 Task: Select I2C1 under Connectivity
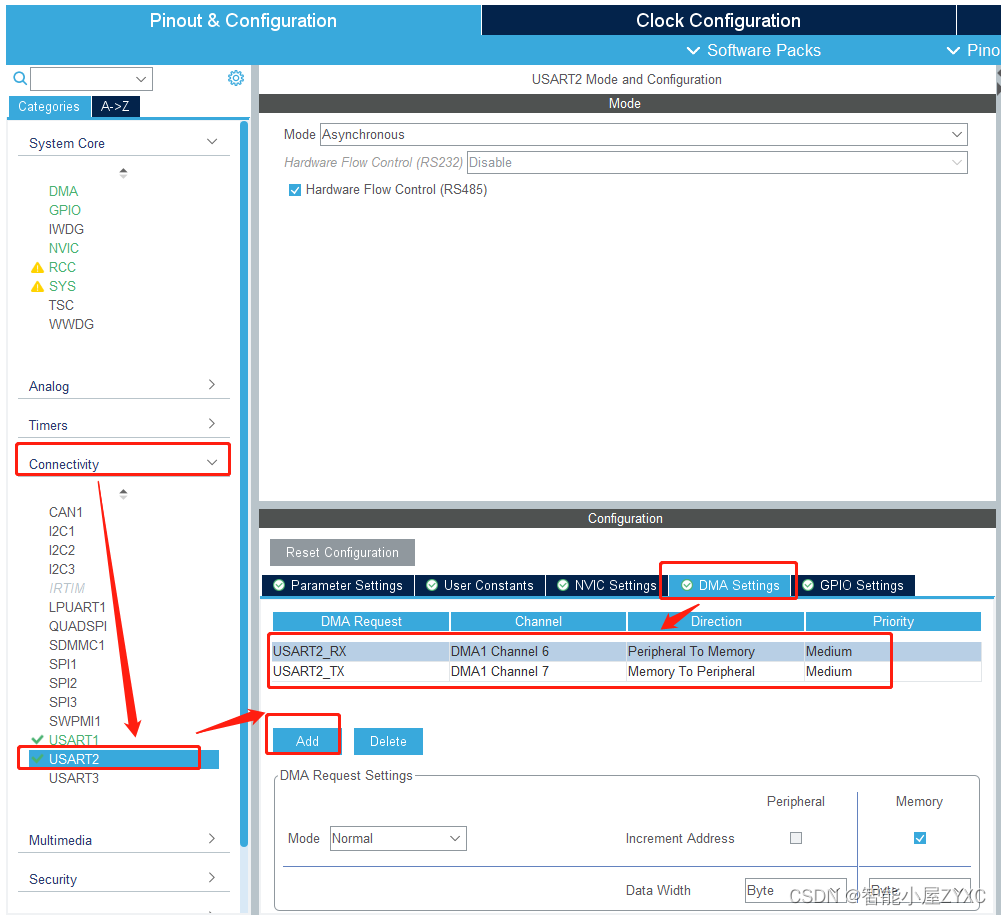pyautogui.click(x=61, y=531)
